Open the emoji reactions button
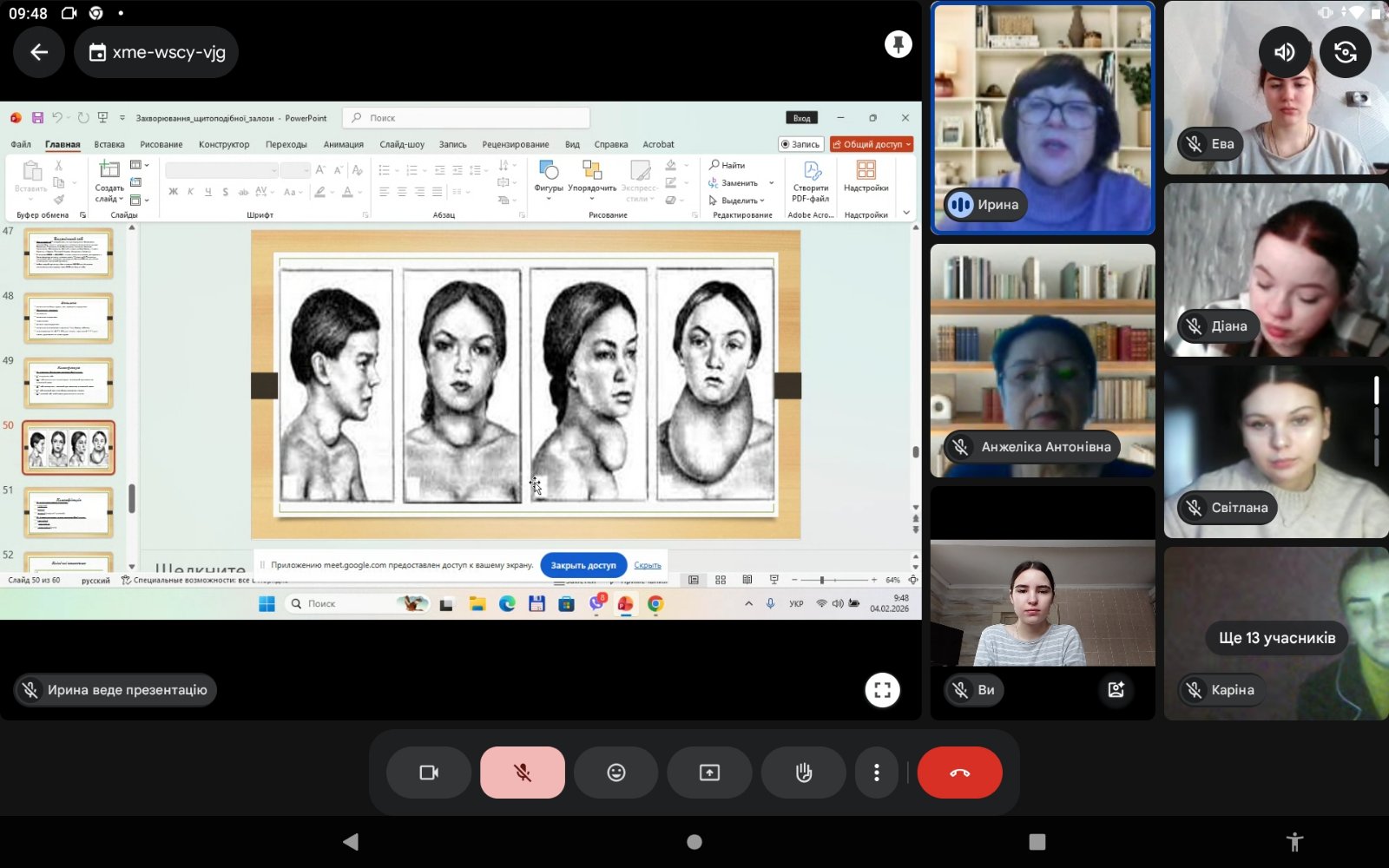 pyautogui.click(x=616, y=773)
